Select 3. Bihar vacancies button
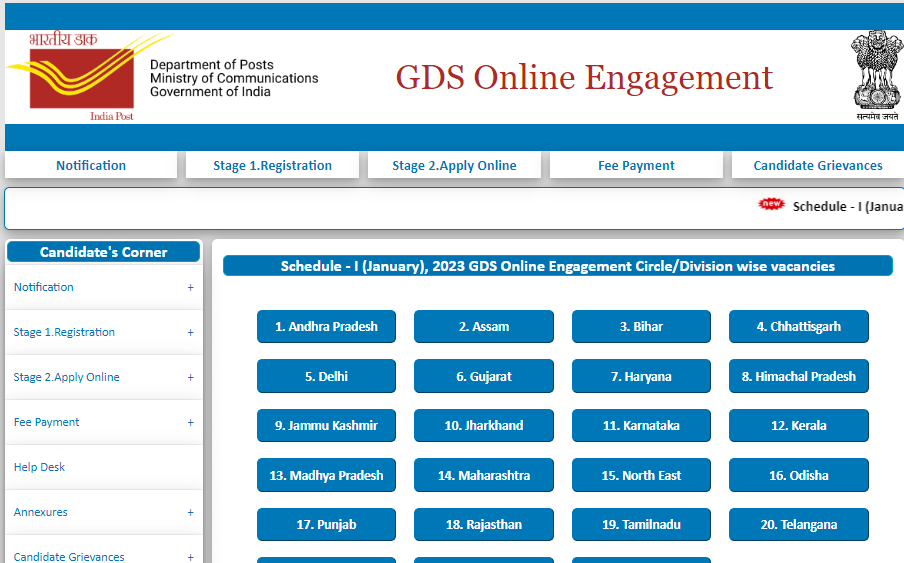This screenshot has width=904, height=563. pyautogui.click(x=641, y=327)
